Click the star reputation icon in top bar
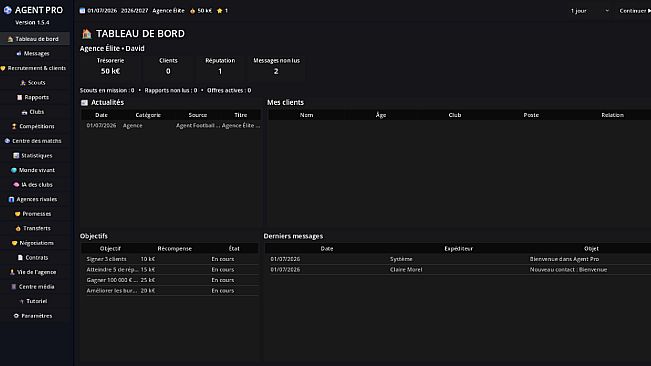This screenshot has height=366, width=651. pyautogui.click(x=220, y=11)
